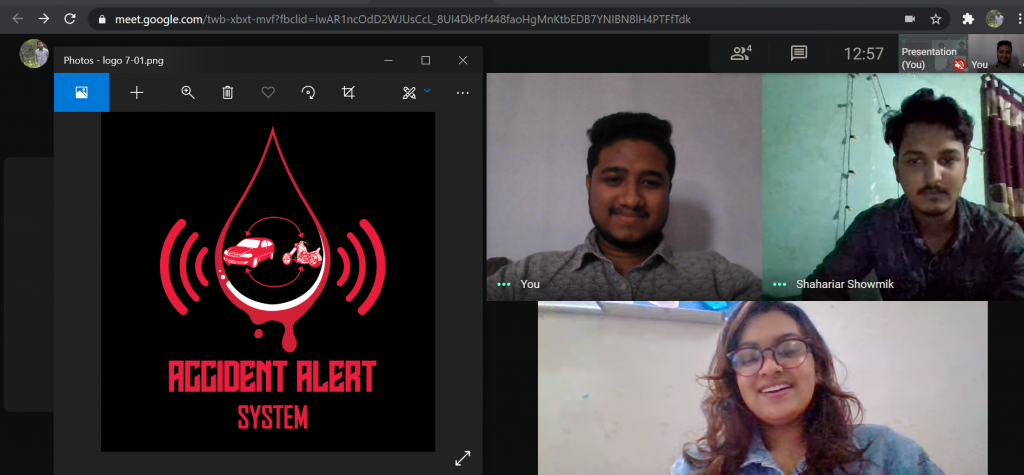Show the participants list in Meet

740,54
